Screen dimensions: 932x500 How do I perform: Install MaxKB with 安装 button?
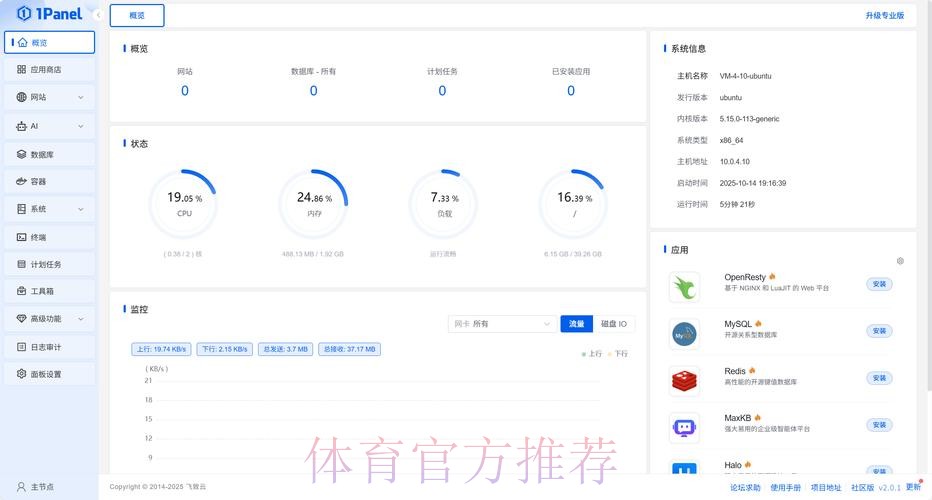pyautogui.click(x=879, y=425)
